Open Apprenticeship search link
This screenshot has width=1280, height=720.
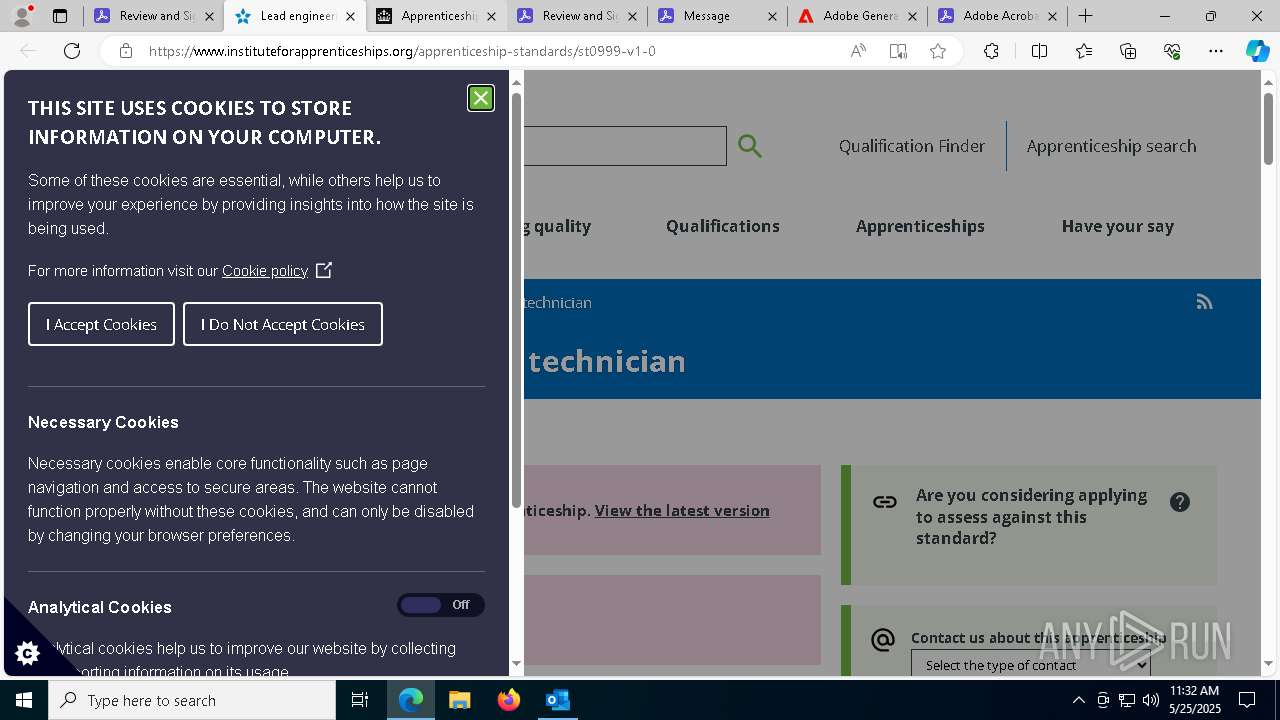(1111, 146)
